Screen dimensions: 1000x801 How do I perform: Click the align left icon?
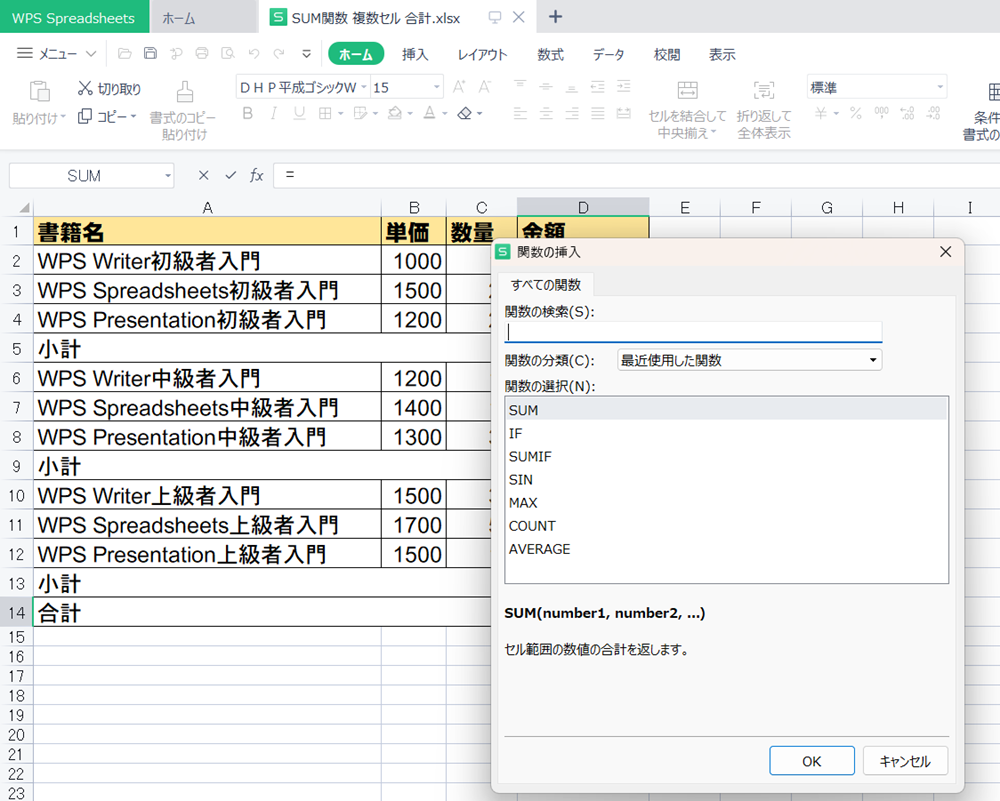(520, 114)
